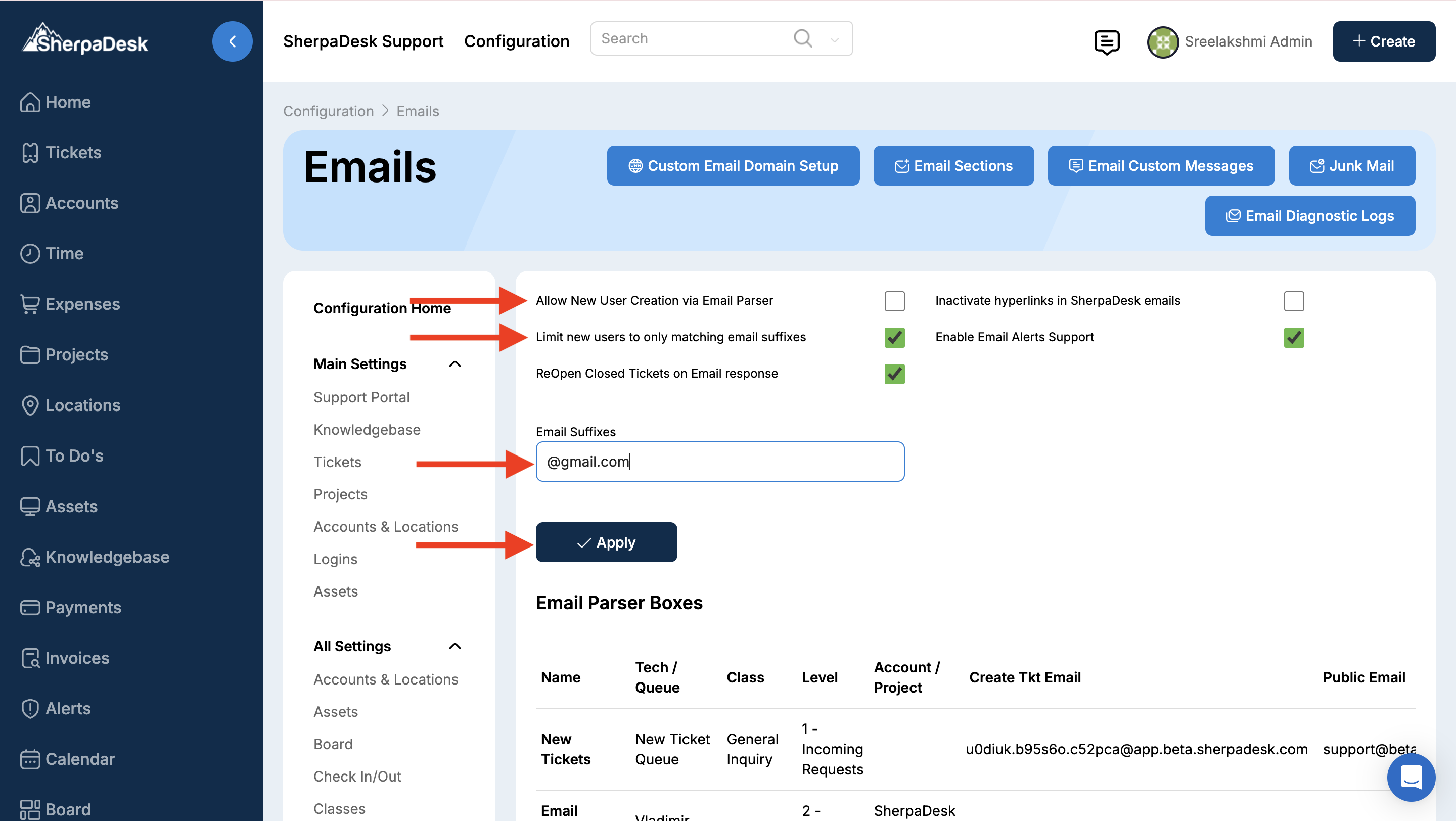The height and width of the screenshot is (821, 1456).
Task: Click the Tickets sidebar icon
Action: (x=30, y=153)
